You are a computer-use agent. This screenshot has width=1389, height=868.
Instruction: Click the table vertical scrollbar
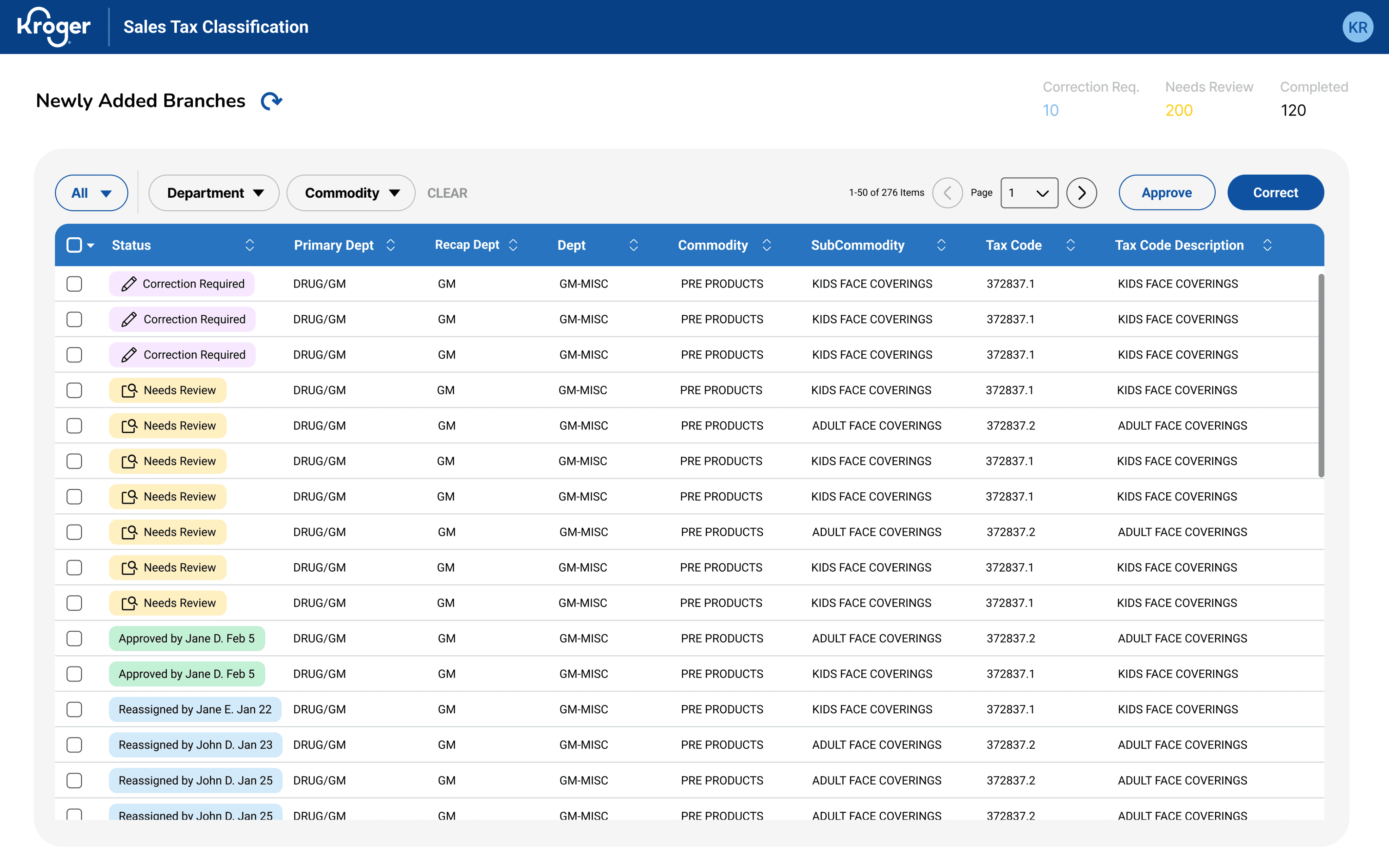point(1321,375)
